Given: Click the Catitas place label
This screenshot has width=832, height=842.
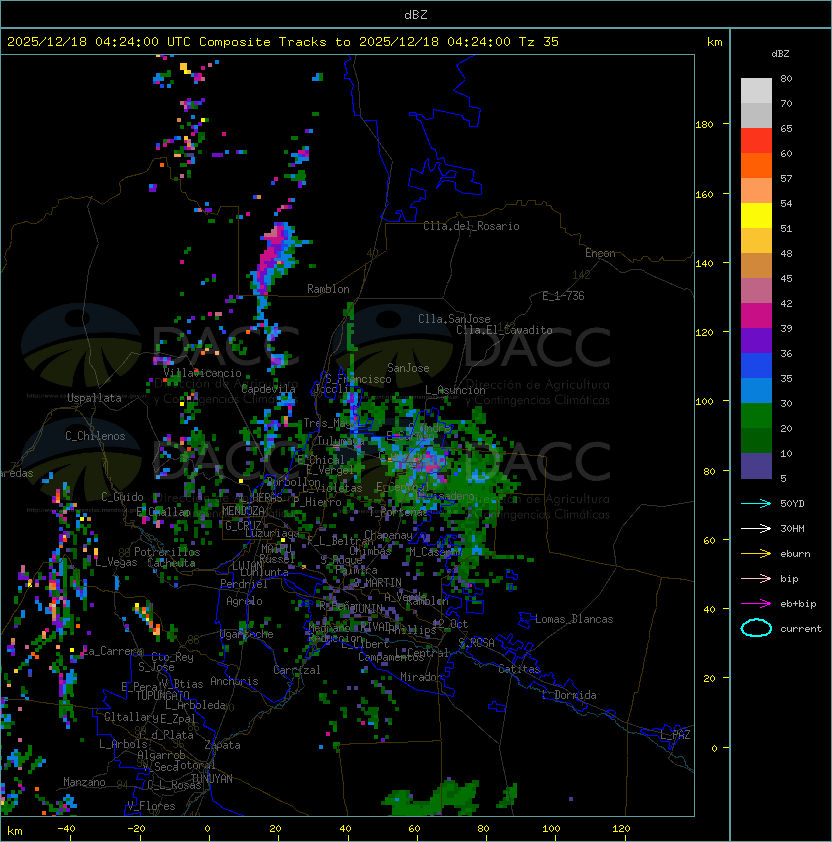Looking at the screenshot, I should click(x=519, y=669).
